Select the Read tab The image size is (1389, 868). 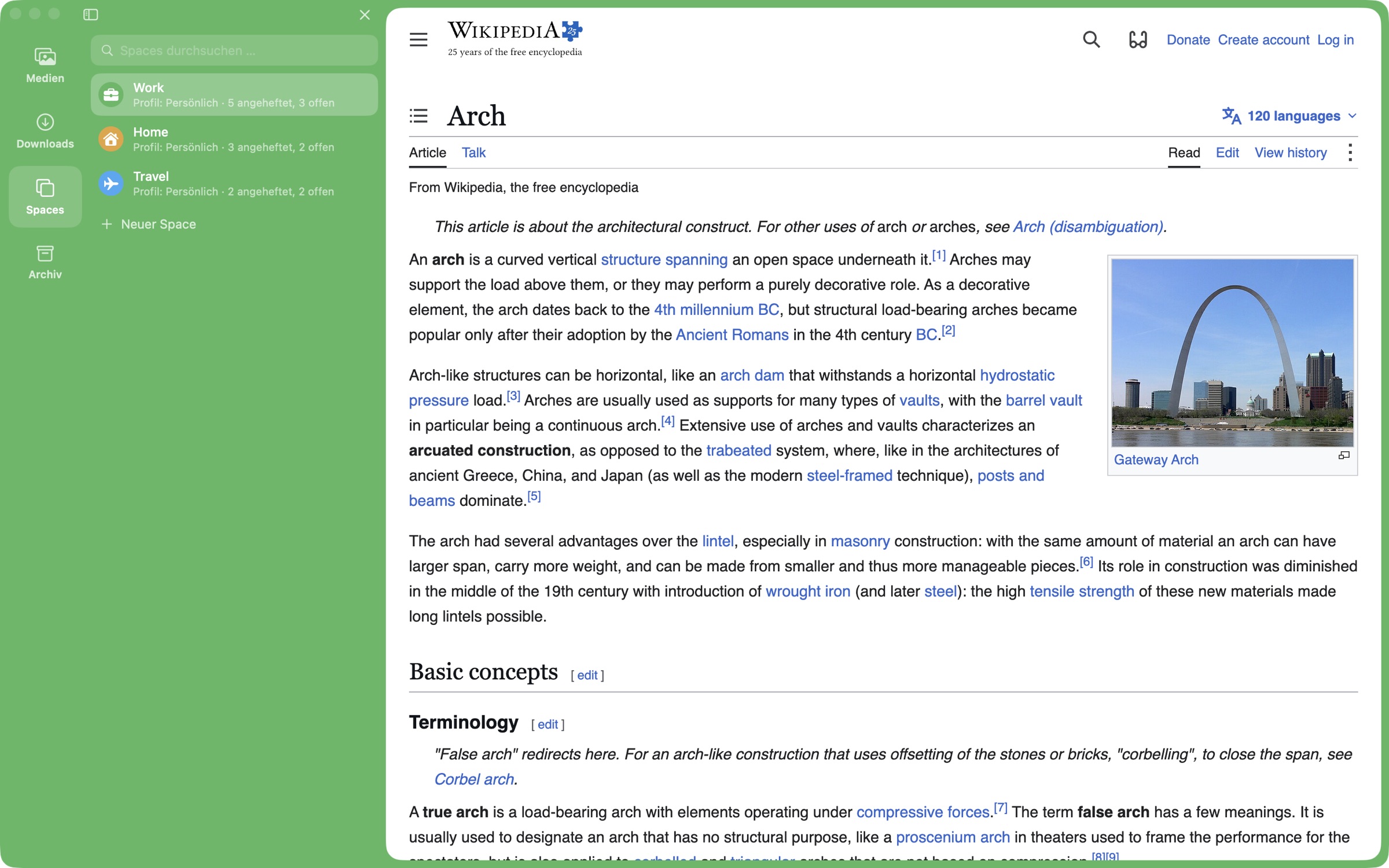[1184, 153]
